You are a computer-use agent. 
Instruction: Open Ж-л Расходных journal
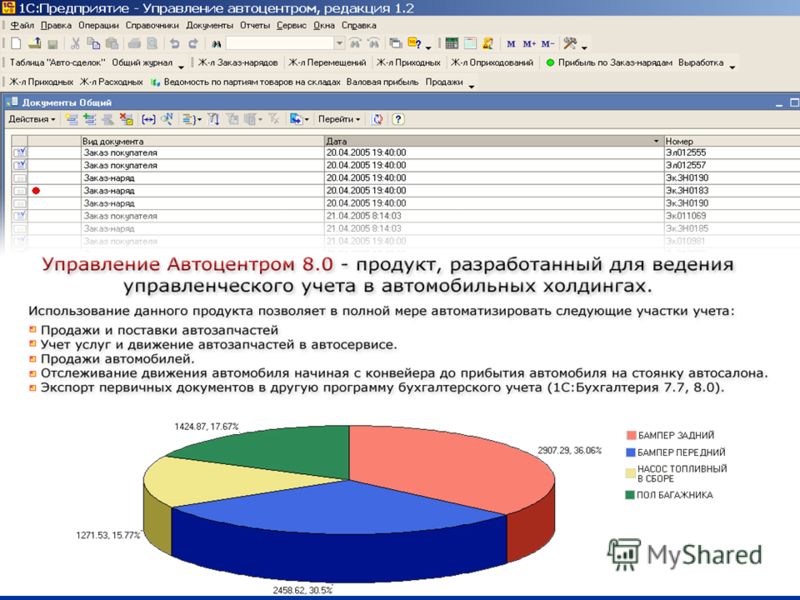pos(111,82)
